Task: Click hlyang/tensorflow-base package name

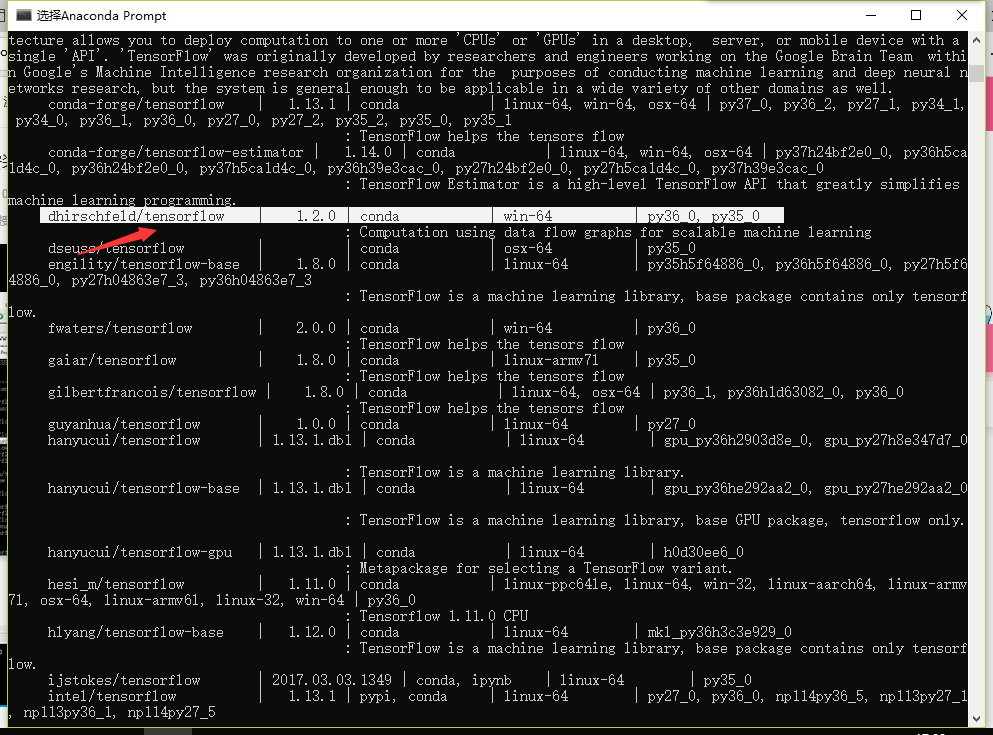Action: pyautogui.click(x=136, y=632)
